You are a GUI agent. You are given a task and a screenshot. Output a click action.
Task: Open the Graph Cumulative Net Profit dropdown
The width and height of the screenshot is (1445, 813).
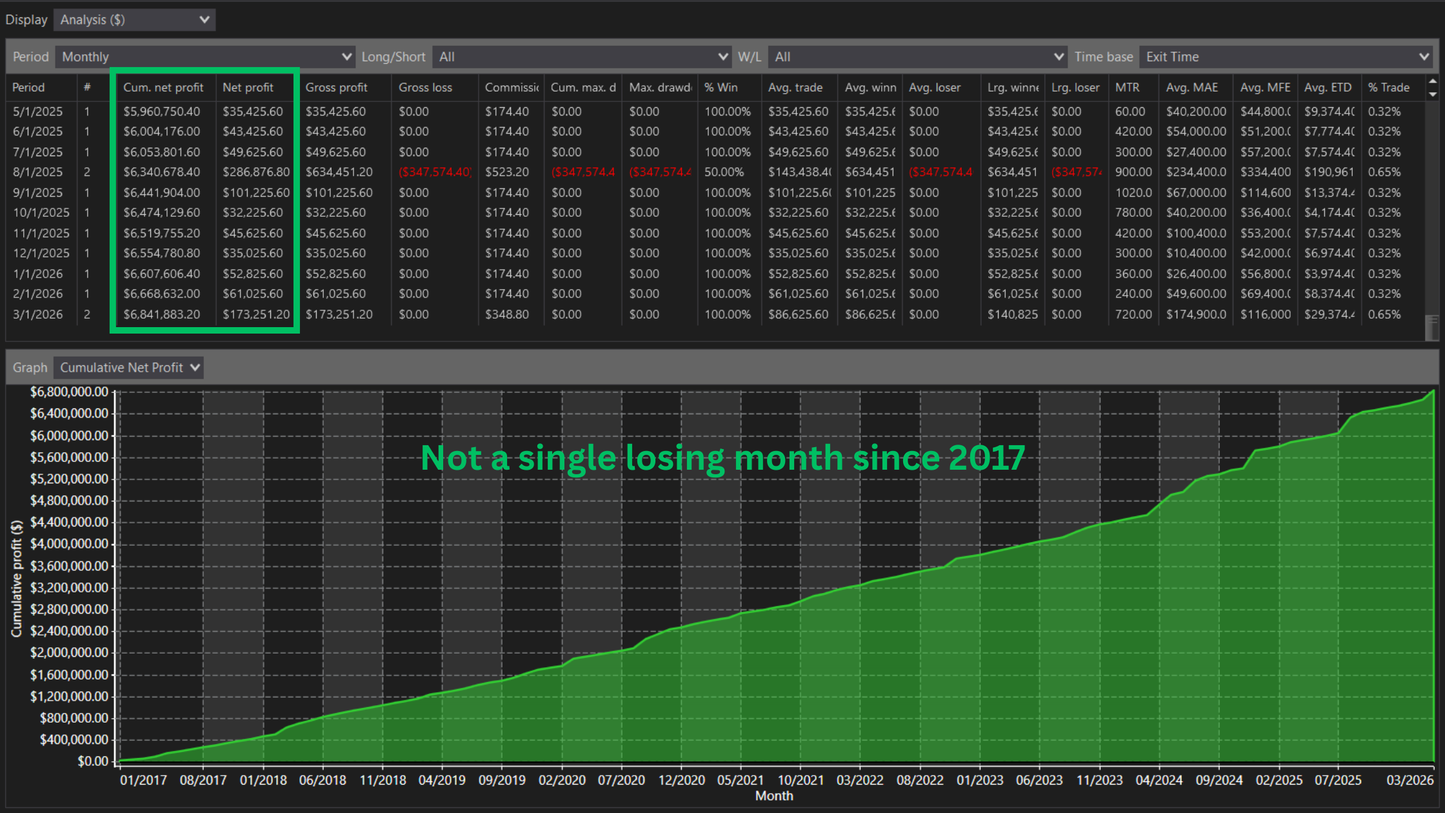[128, 367]
